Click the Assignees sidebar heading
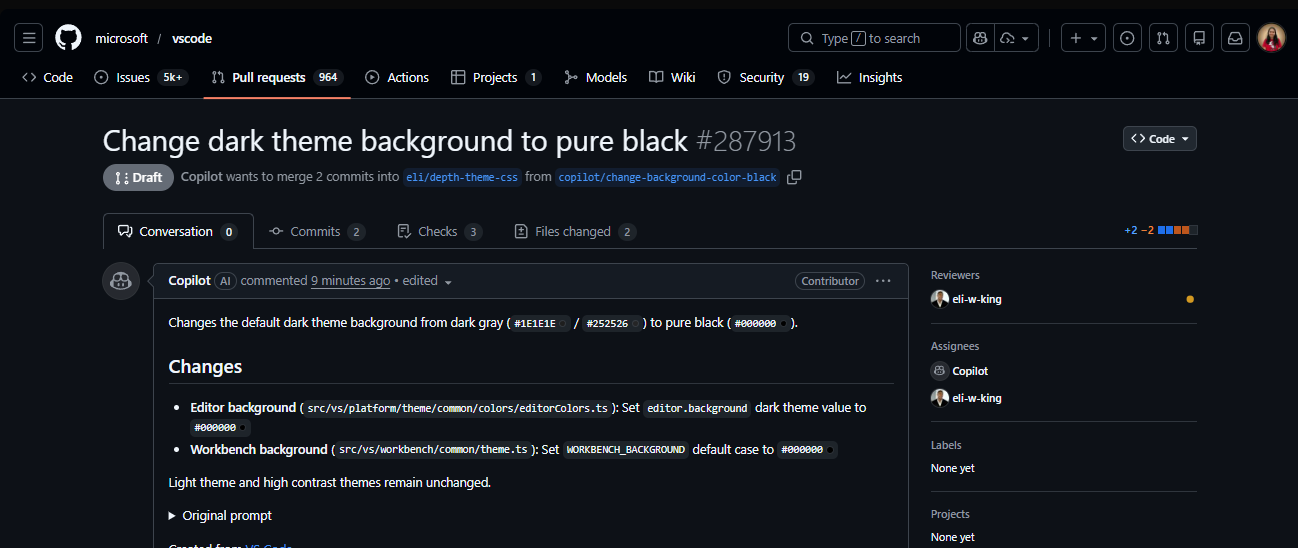This screenshot has width=1298, height=548. 955,346
